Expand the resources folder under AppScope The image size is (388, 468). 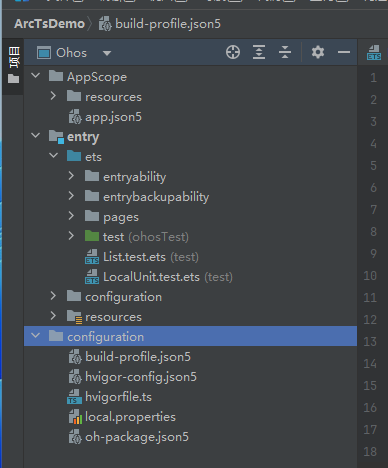pos(53,96)
